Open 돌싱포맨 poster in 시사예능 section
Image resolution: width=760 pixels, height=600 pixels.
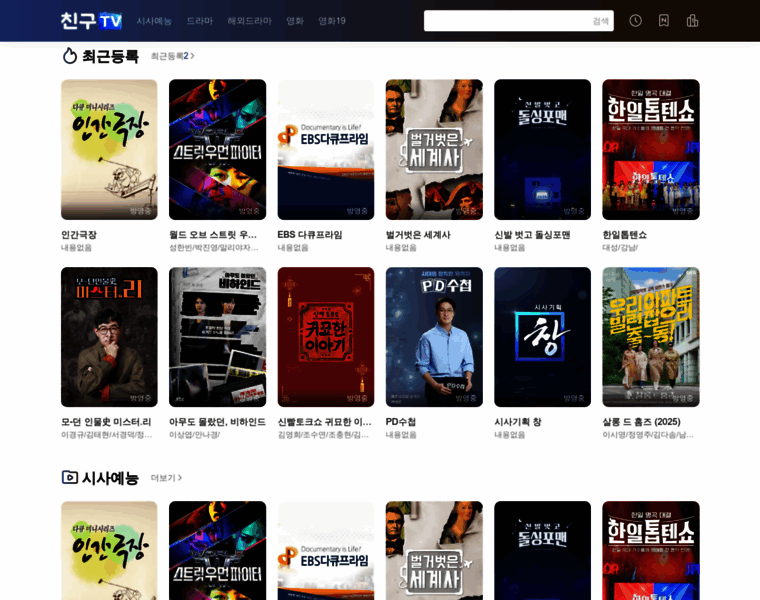tap(542, 551)
